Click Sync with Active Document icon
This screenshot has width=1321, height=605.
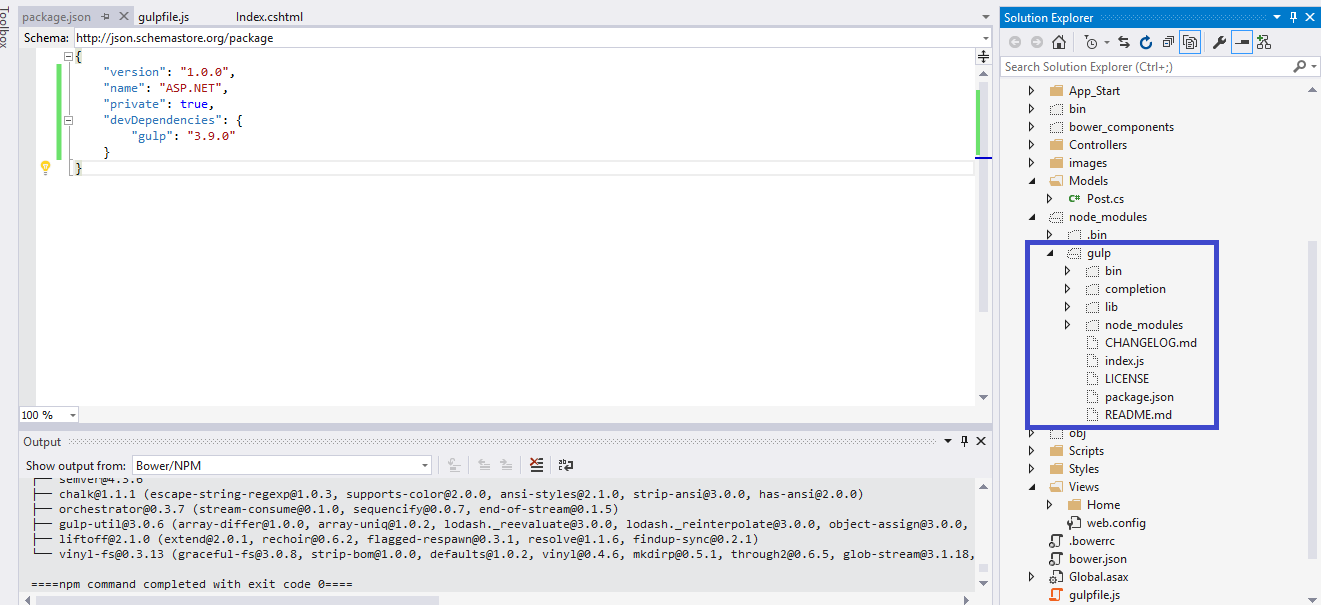click(x=1124, y=42)
